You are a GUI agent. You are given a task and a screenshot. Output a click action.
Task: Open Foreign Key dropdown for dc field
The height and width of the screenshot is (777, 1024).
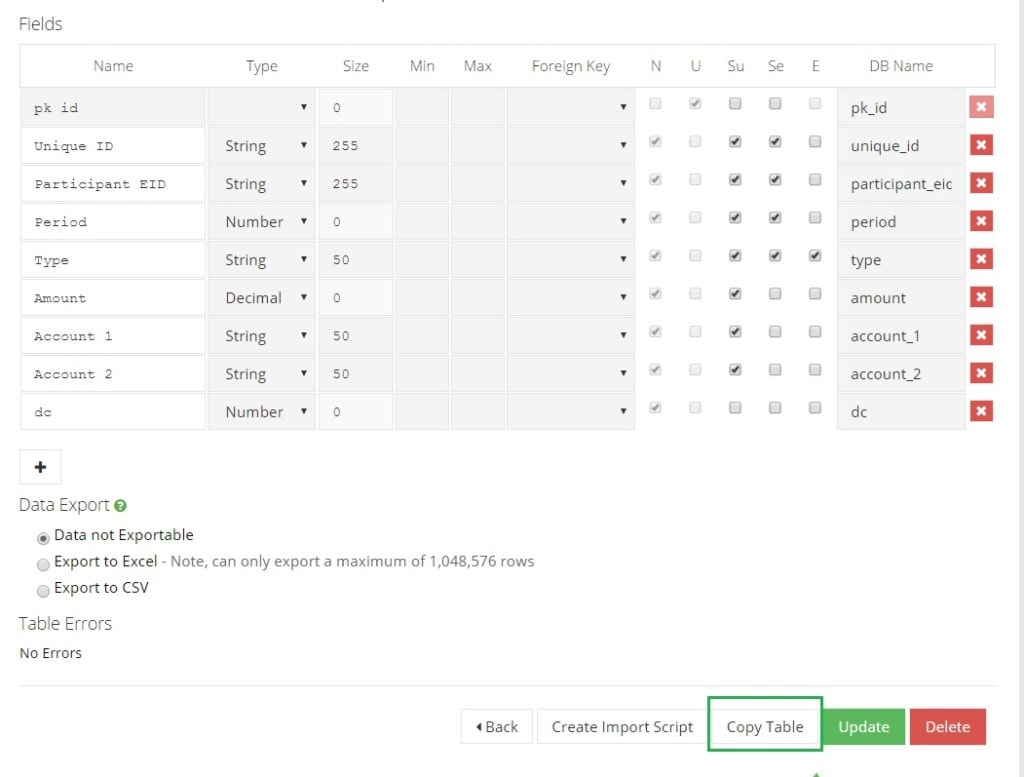571,411
